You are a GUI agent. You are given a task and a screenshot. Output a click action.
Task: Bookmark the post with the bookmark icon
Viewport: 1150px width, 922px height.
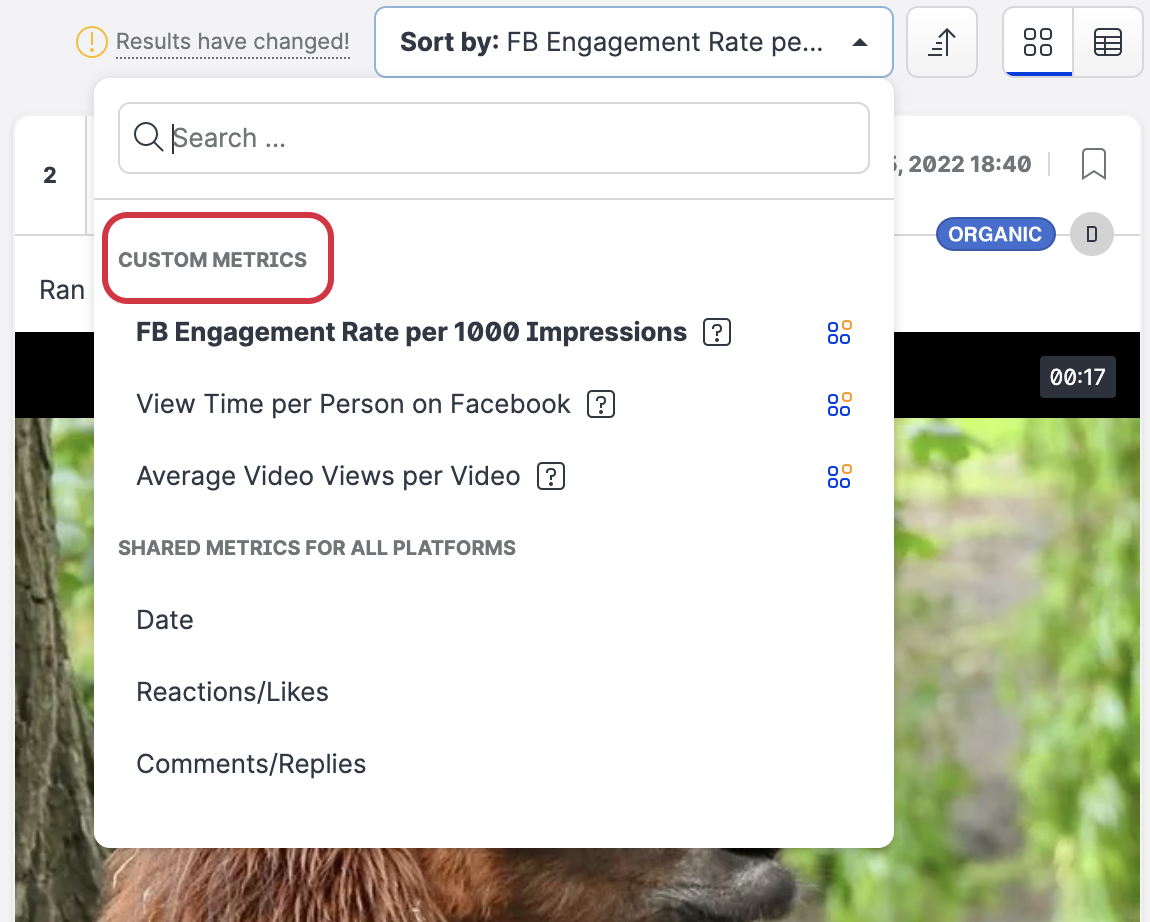pos(1093,164)
